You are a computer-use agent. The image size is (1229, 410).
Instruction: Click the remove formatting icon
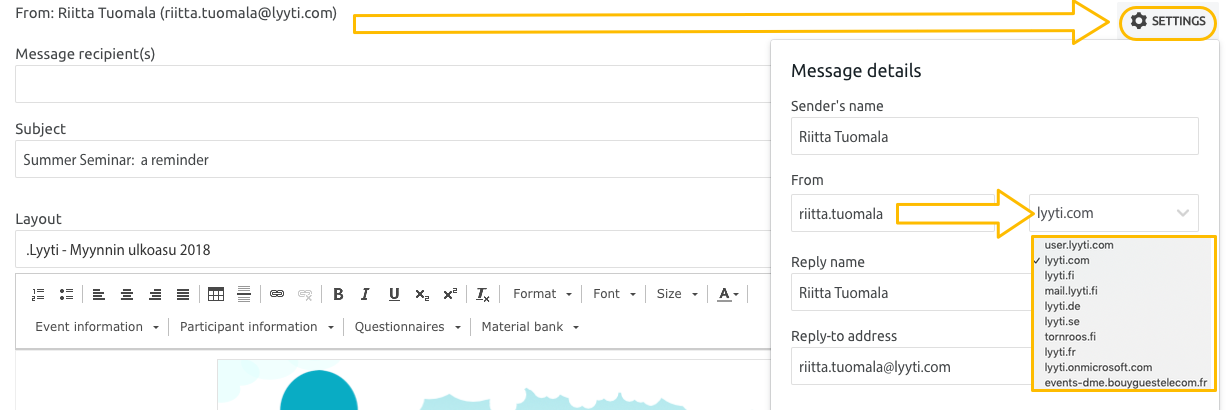point(483,294)
